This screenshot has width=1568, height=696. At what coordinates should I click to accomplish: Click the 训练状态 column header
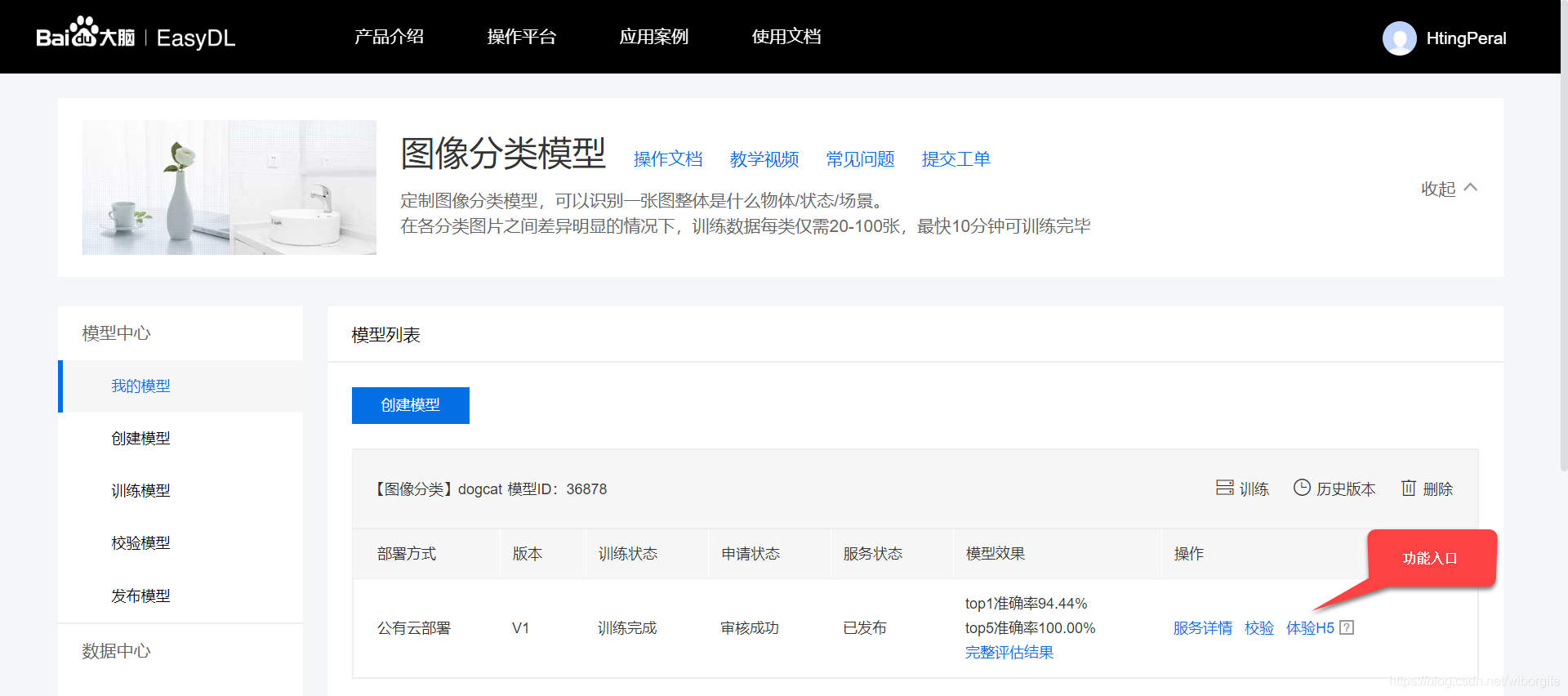pos(627,553)
